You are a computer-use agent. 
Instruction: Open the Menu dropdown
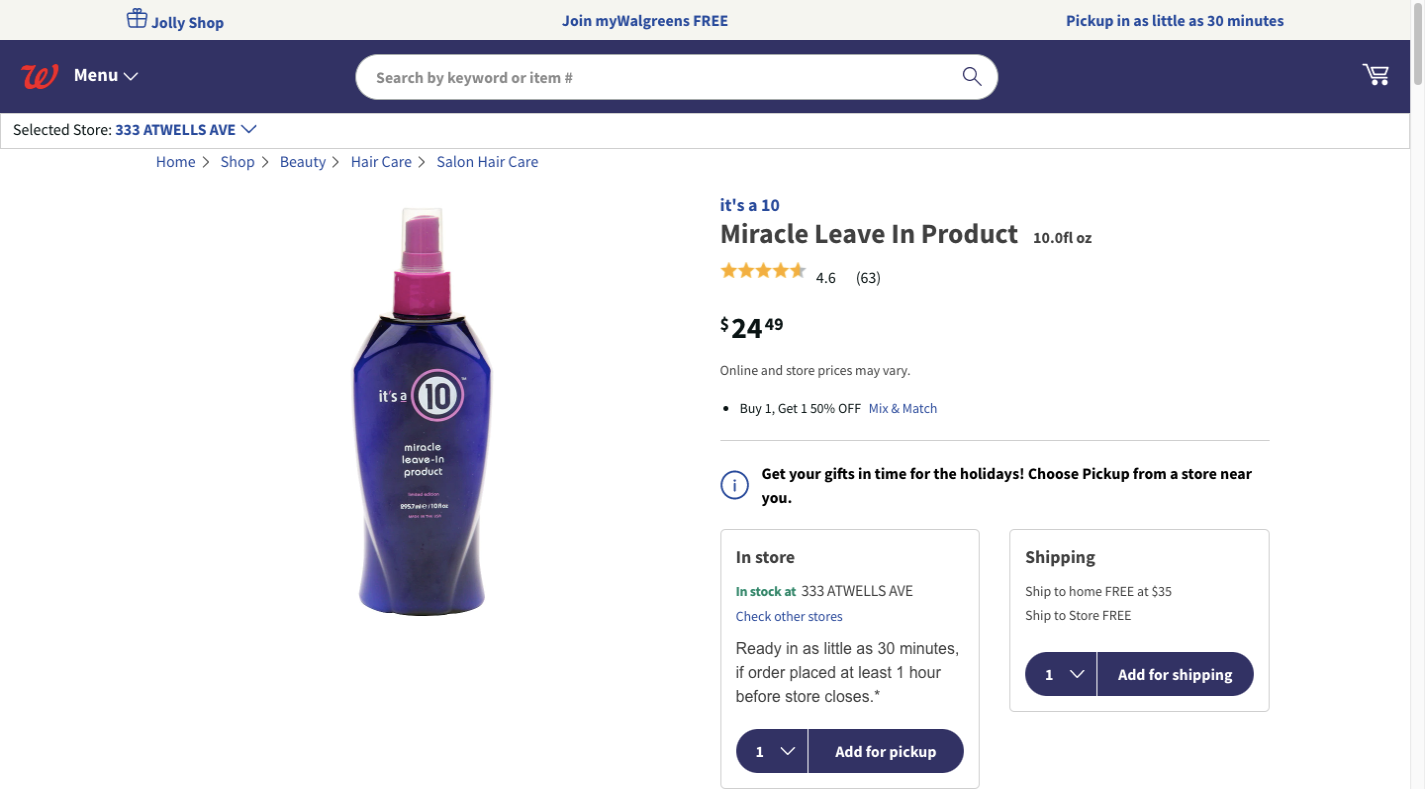(105, 76)
